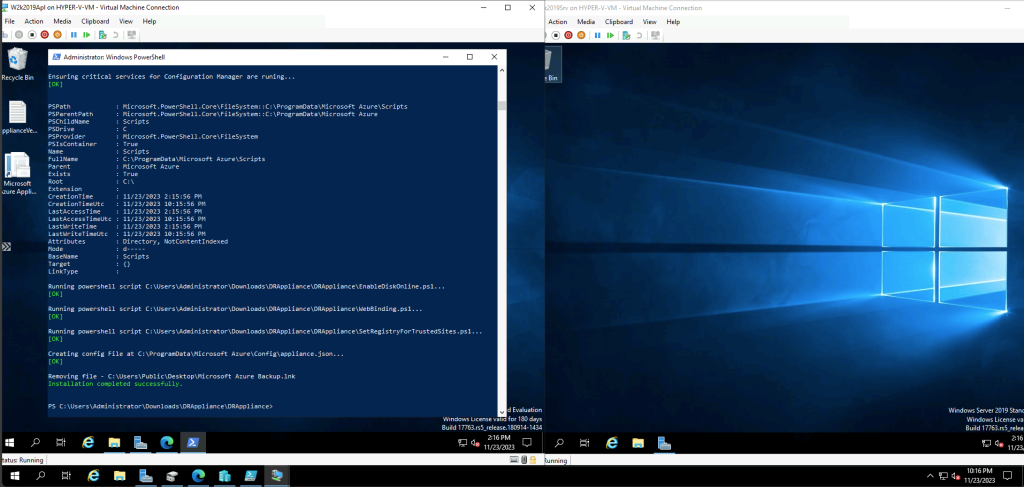Screen dimensions: 1024x487
Task: Select ApplianceVe... text file desktop icon
Action: pyautogui.click(x=17, y=118)
